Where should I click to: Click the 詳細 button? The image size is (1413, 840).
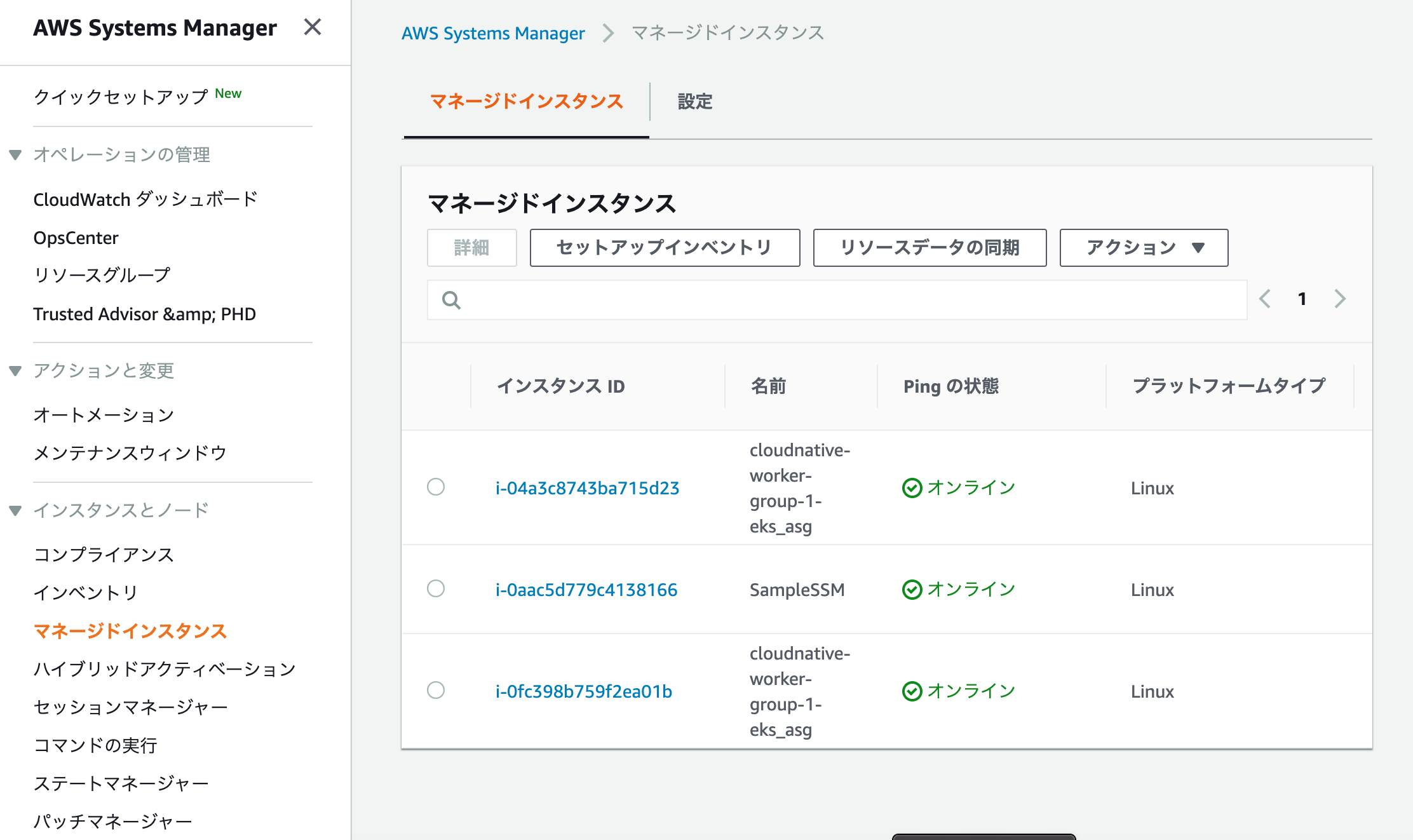point(472,248)
